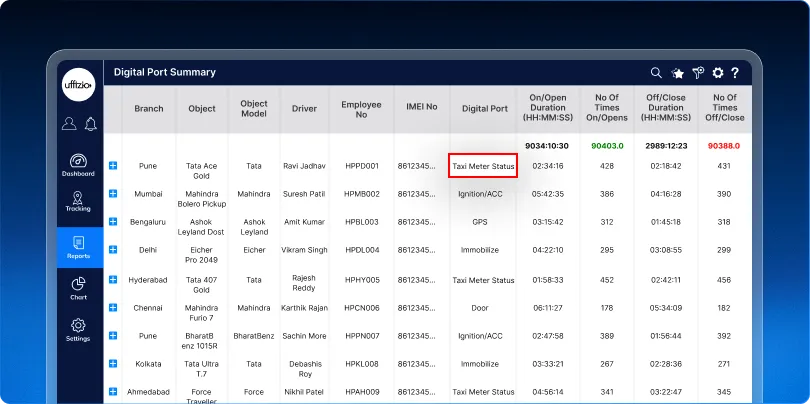This screenshot has width=810, height=404.
Task: Expand the Mumbai Mahindra Bolero row
Action: click(x=113, y=194)
